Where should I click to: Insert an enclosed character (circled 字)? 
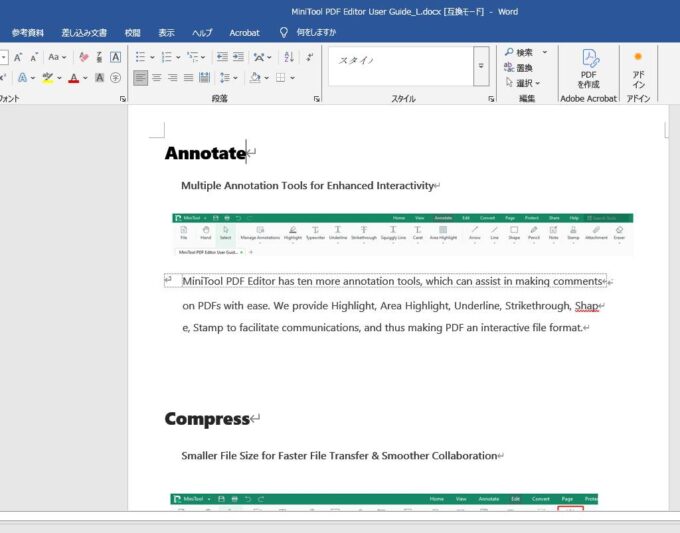click(x=115, y=78)
